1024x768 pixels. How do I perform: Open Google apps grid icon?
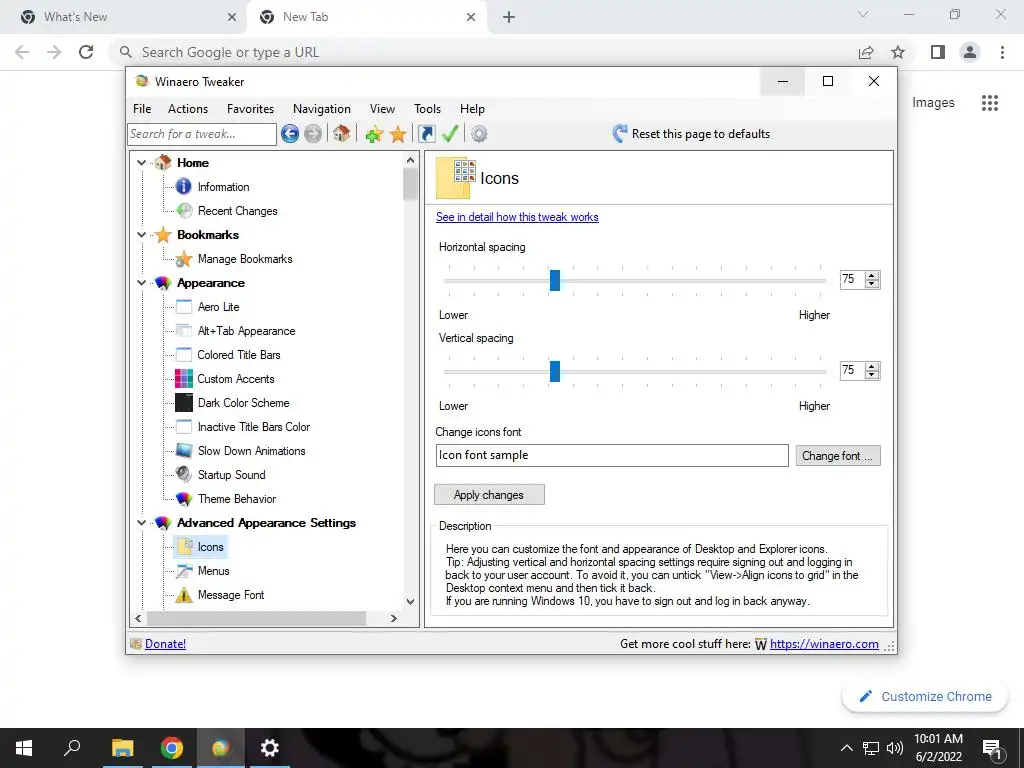click(x=989, y=103)
